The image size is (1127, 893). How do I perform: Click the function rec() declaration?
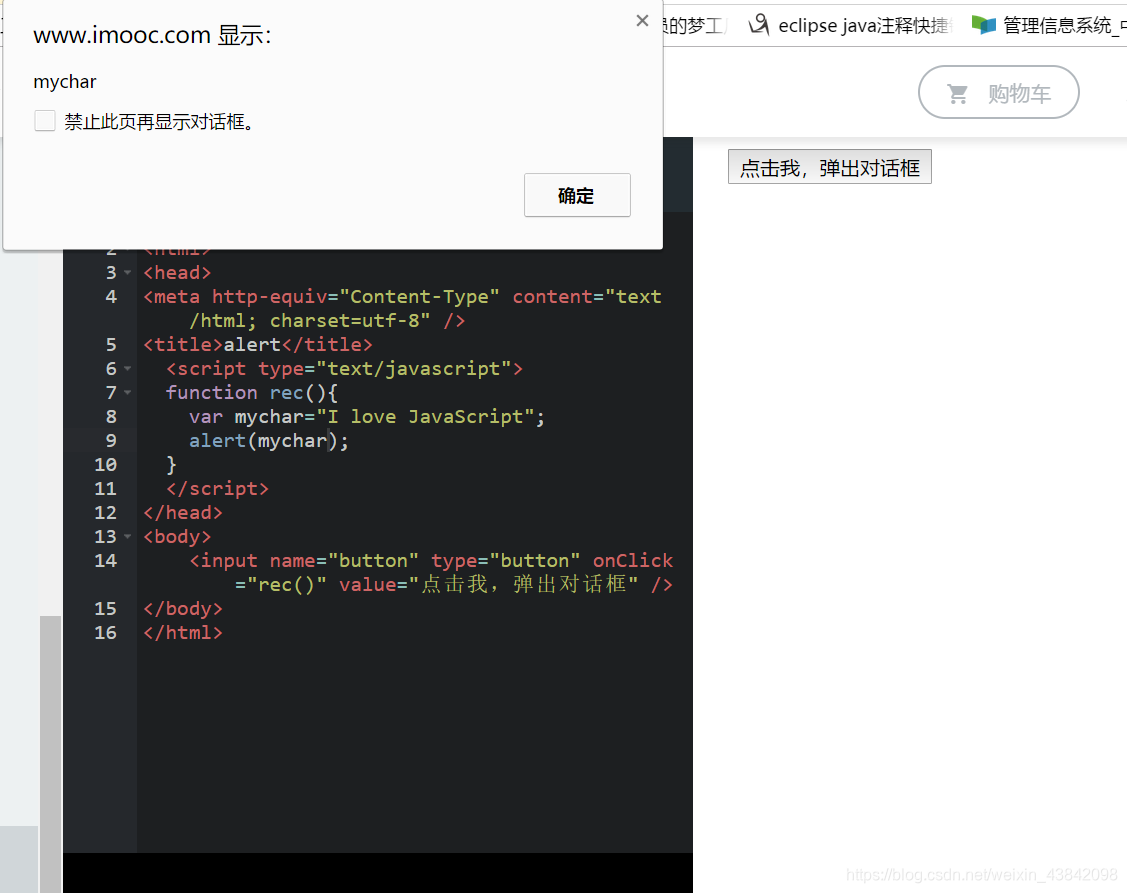[x=252, y=393]
